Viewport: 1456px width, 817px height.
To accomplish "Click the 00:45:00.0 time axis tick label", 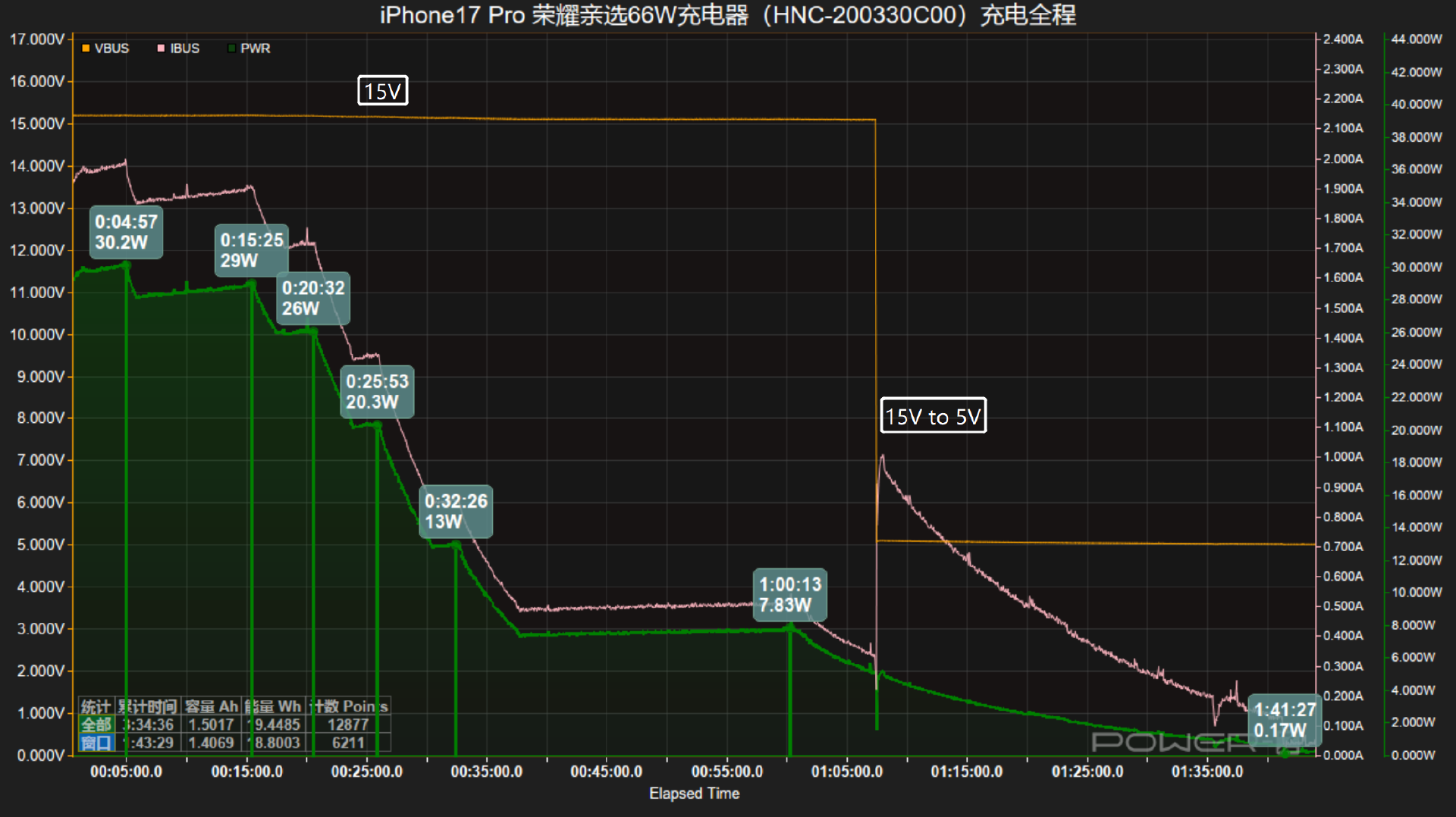I will point(606,772).
